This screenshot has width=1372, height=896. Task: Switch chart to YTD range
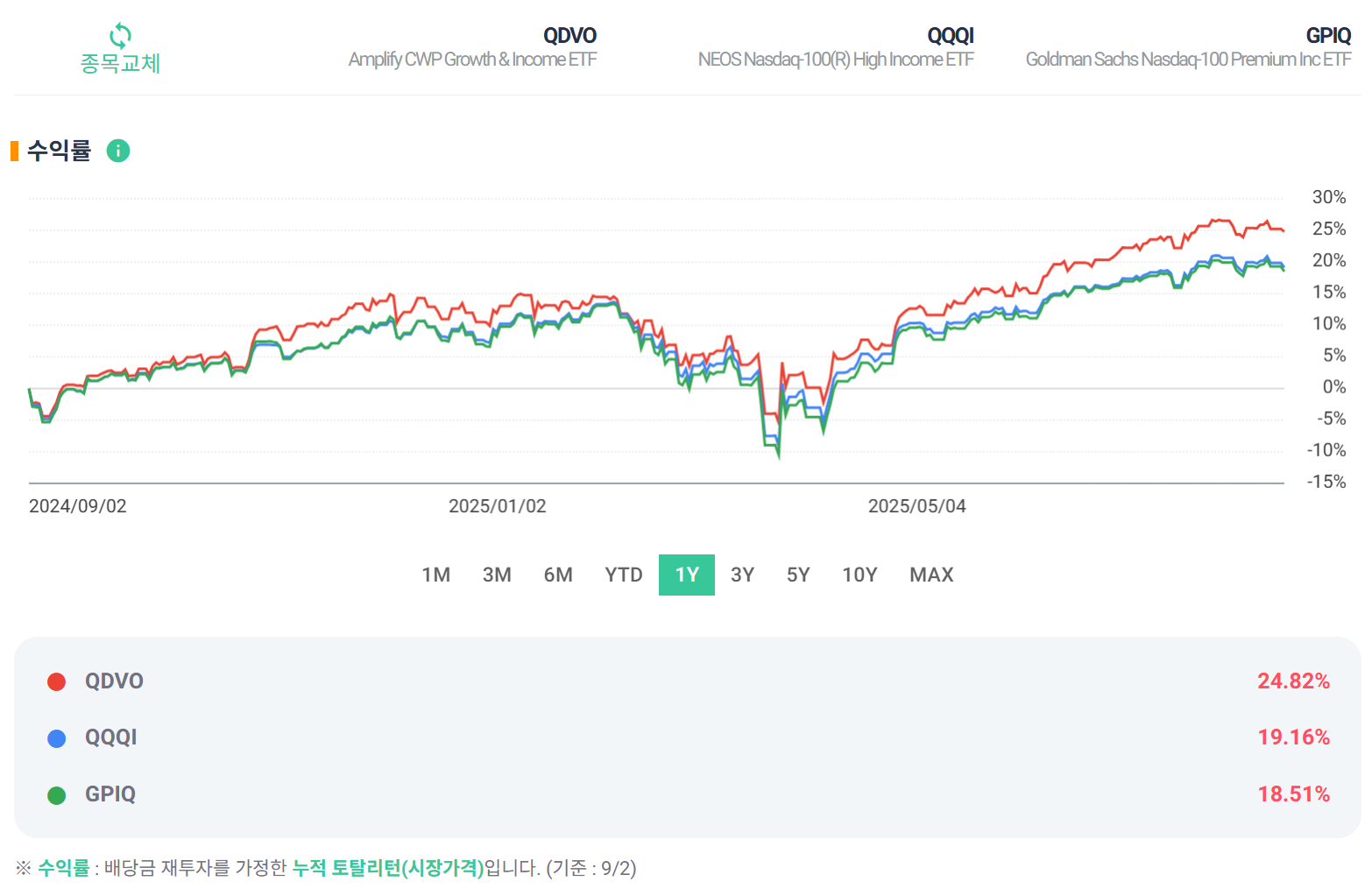[624, 575]
